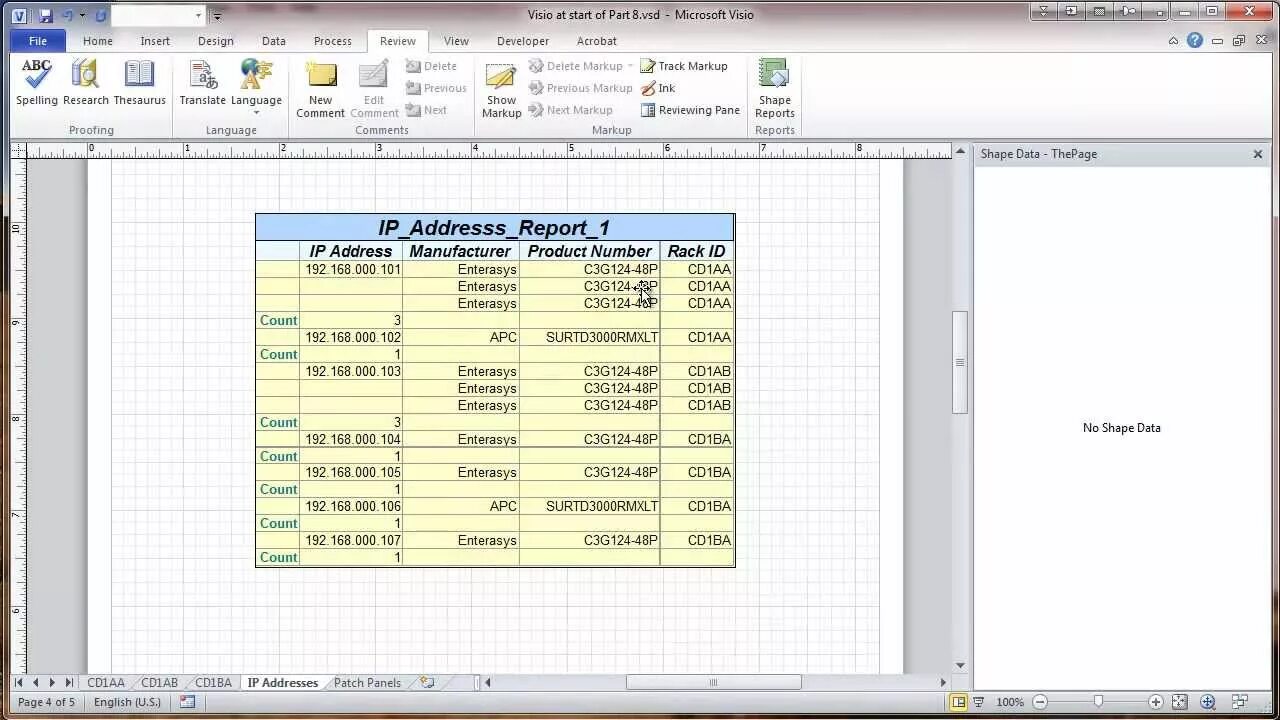Undo the last action

(x=67, y=15)
